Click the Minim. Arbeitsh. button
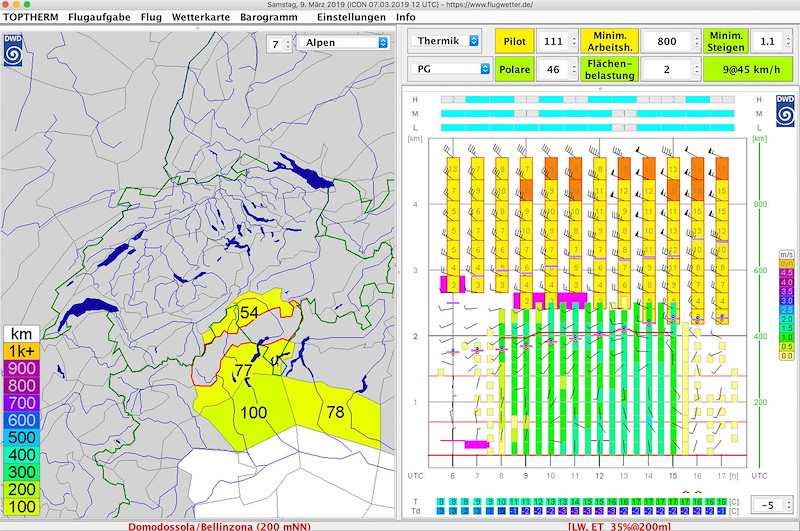The height and width of the screenshot is (531, 800). (609, 41)
